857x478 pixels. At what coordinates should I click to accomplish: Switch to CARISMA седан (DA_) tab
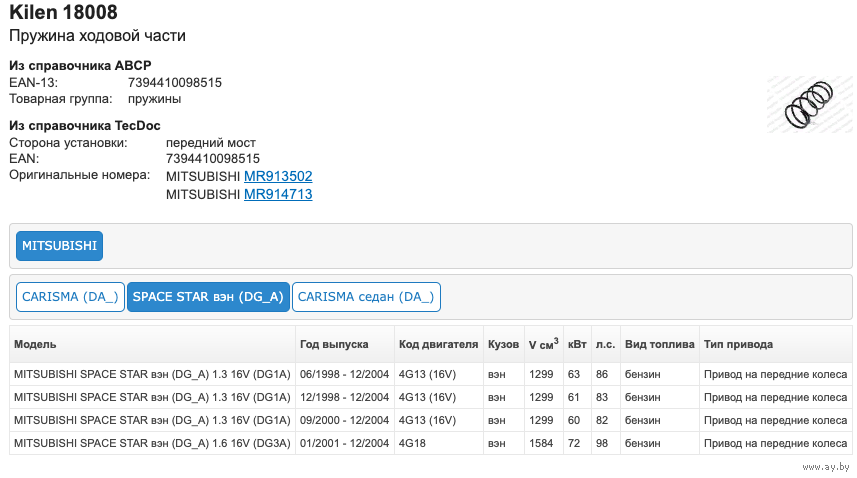point(366,297)
